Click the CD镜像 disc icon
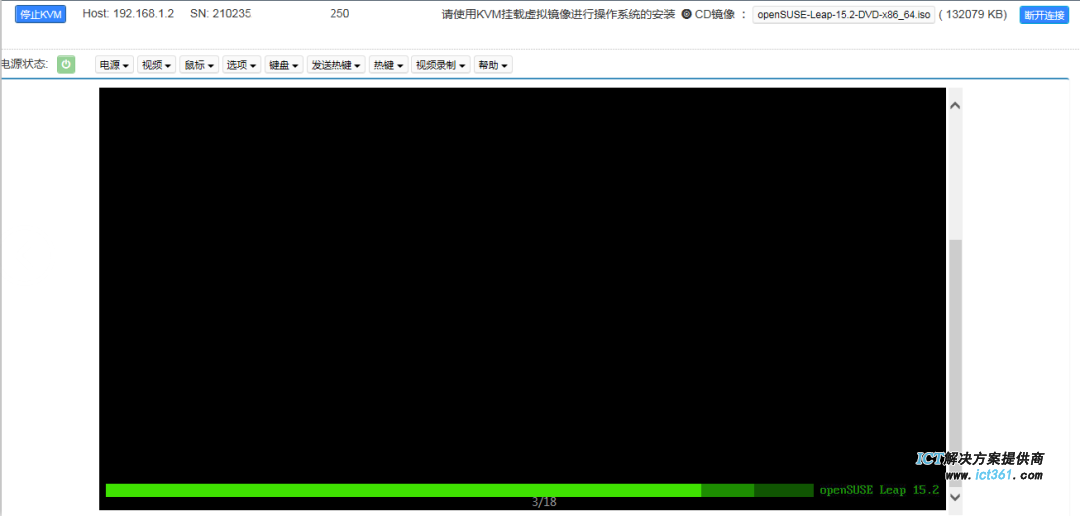The width and height of the screenshot is (1080, 516). [686, 14]
